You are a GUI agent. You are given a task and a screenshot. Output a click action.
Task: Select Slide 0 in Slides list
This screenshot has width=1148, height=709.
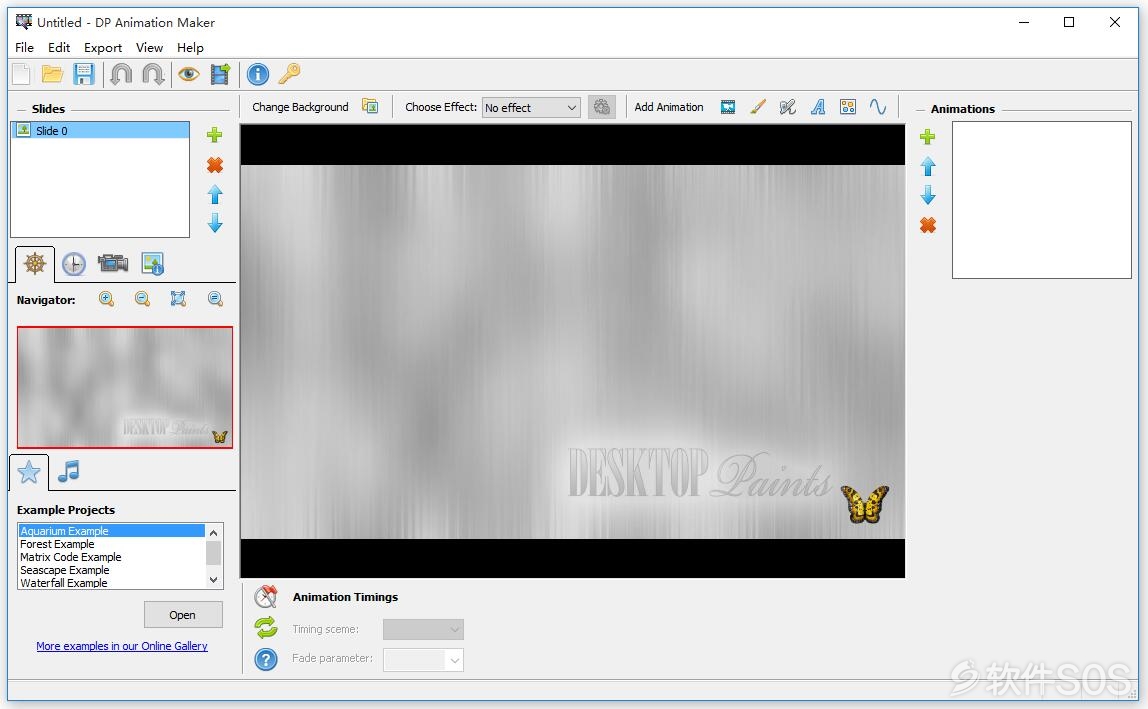pos(100,130)
